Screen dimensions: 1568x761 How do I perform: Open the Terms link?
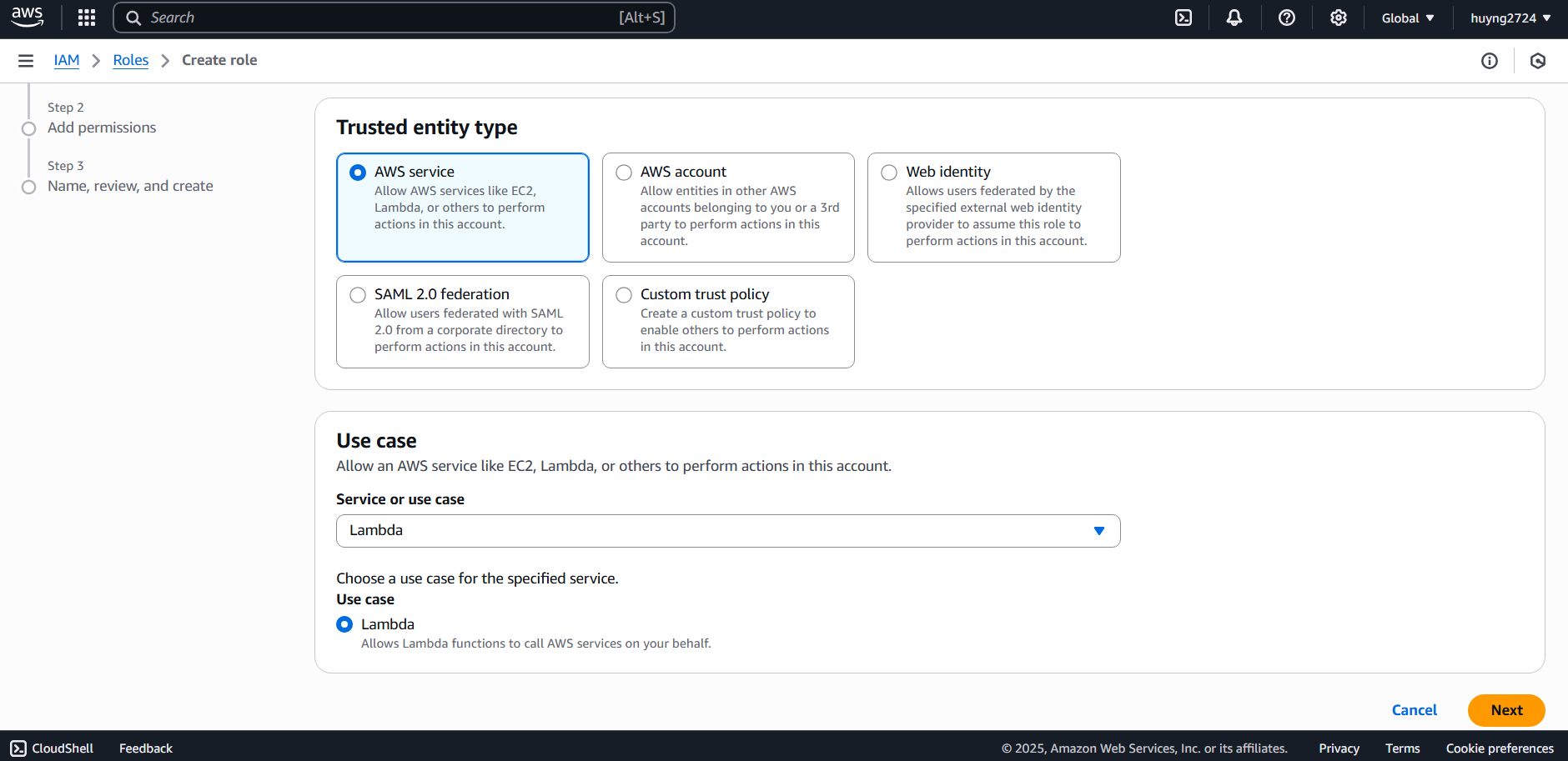(1403, 748)
